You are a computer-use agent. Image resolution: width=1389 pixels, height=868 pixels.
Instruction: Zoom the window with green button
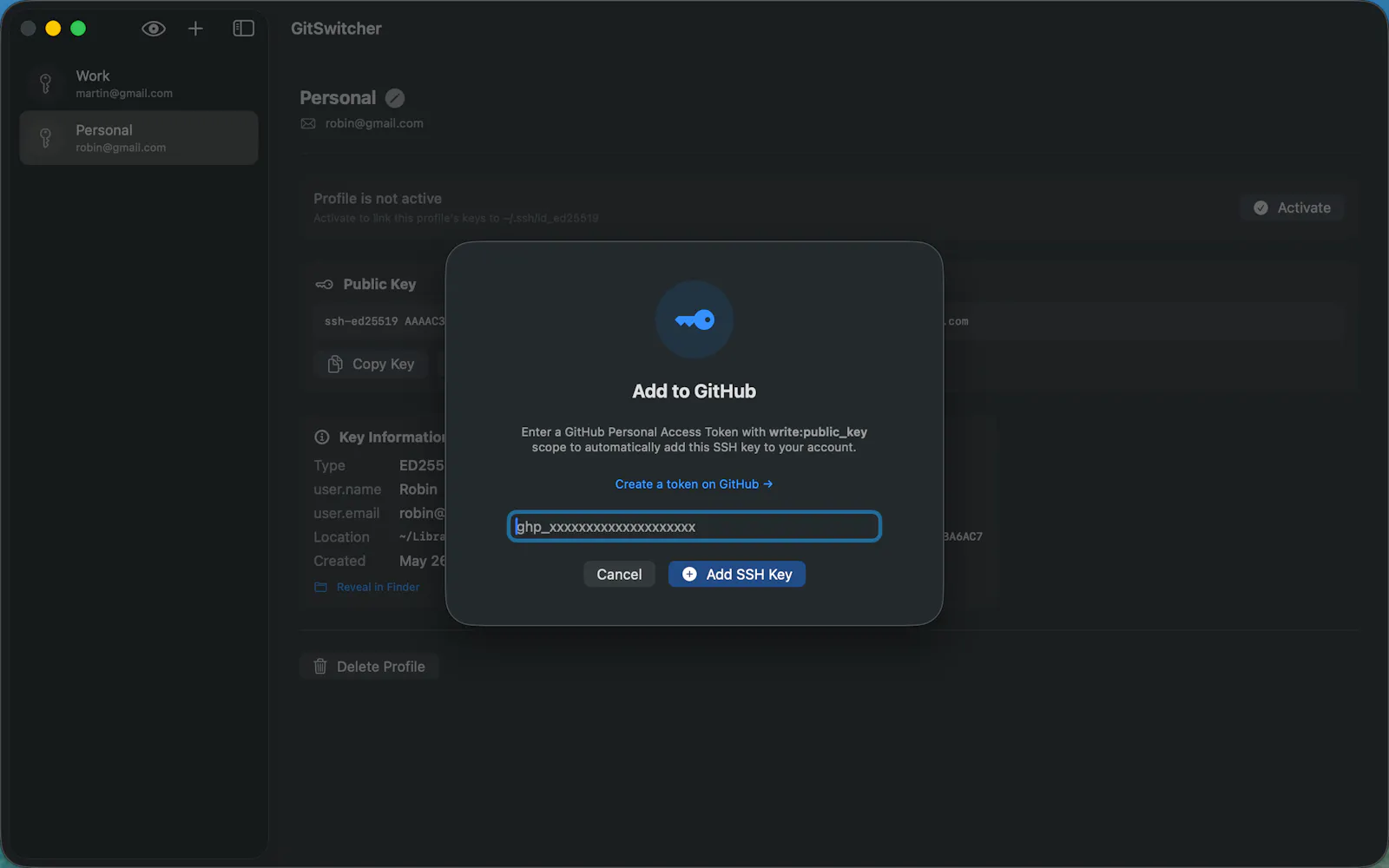78,29
